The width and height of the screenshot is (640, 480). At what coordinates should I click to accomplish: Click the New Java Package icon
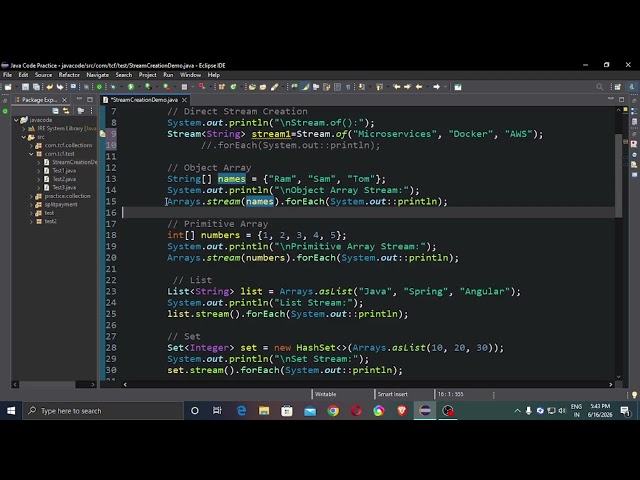(222, 87)
